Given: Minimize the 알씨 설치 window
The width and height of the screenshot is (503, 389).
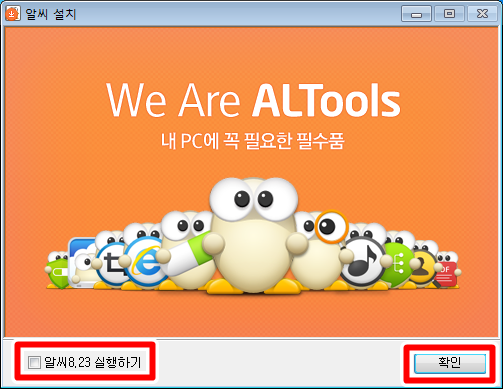Looking at the screenshot, I should [416, 14].
